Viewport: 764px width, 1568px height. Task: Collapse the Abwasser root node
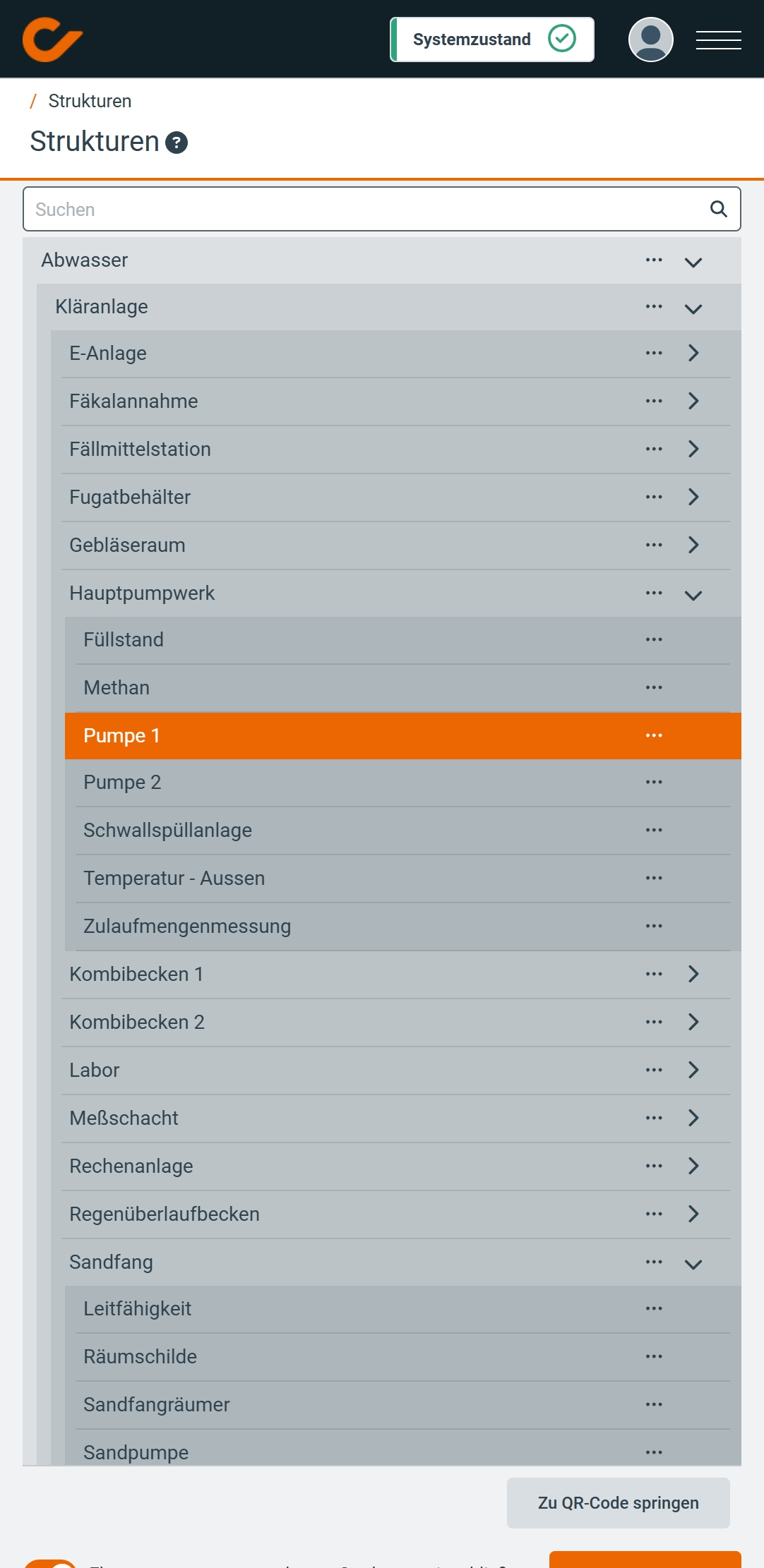click(693, 261)
